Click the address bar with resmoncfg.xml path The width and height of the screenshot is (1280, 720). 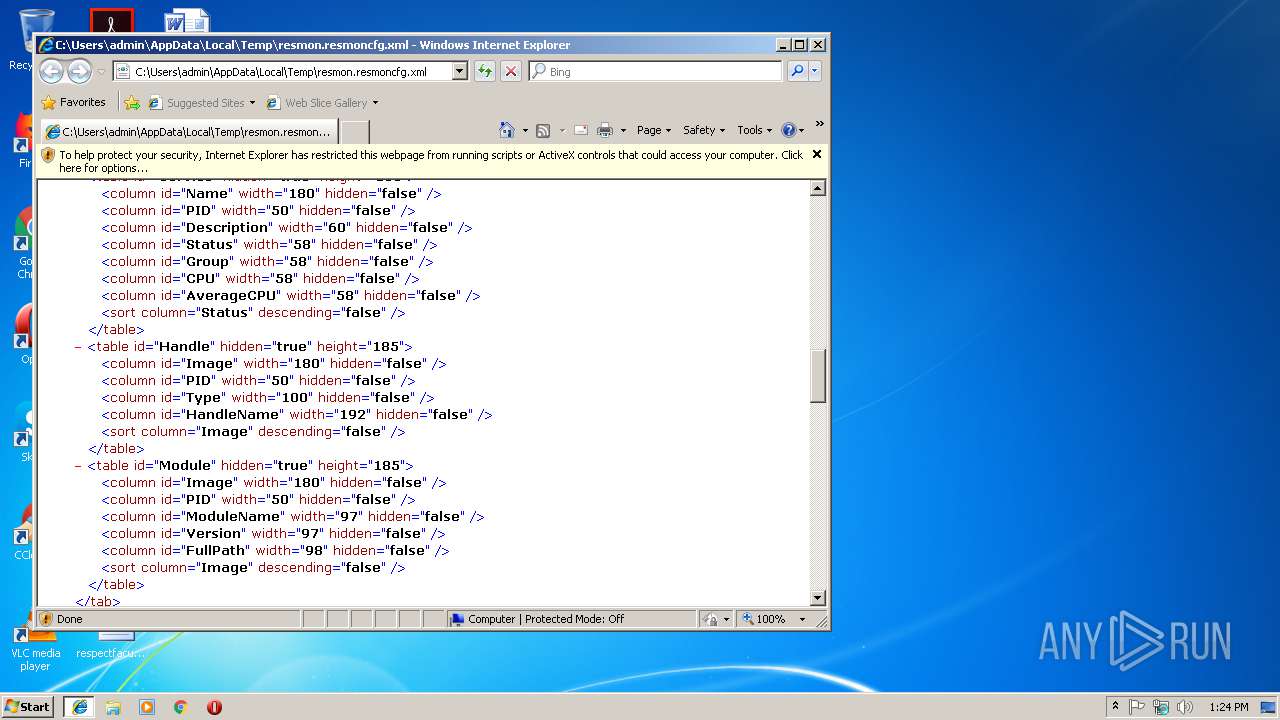click(283, 71)
